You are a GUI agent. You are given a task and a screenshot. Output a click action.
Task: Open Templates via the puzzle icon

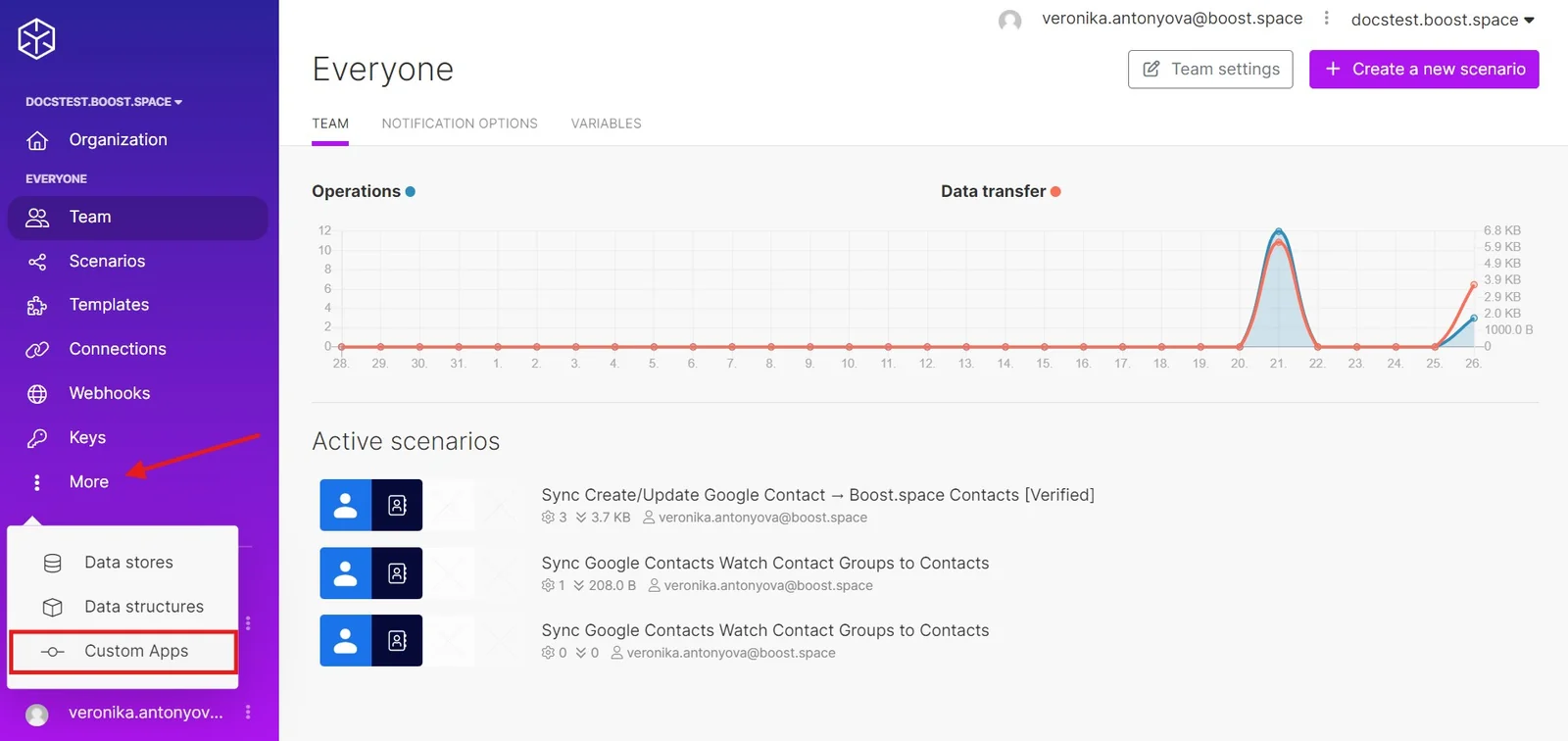pyautogui.click(x=37, y=306)
